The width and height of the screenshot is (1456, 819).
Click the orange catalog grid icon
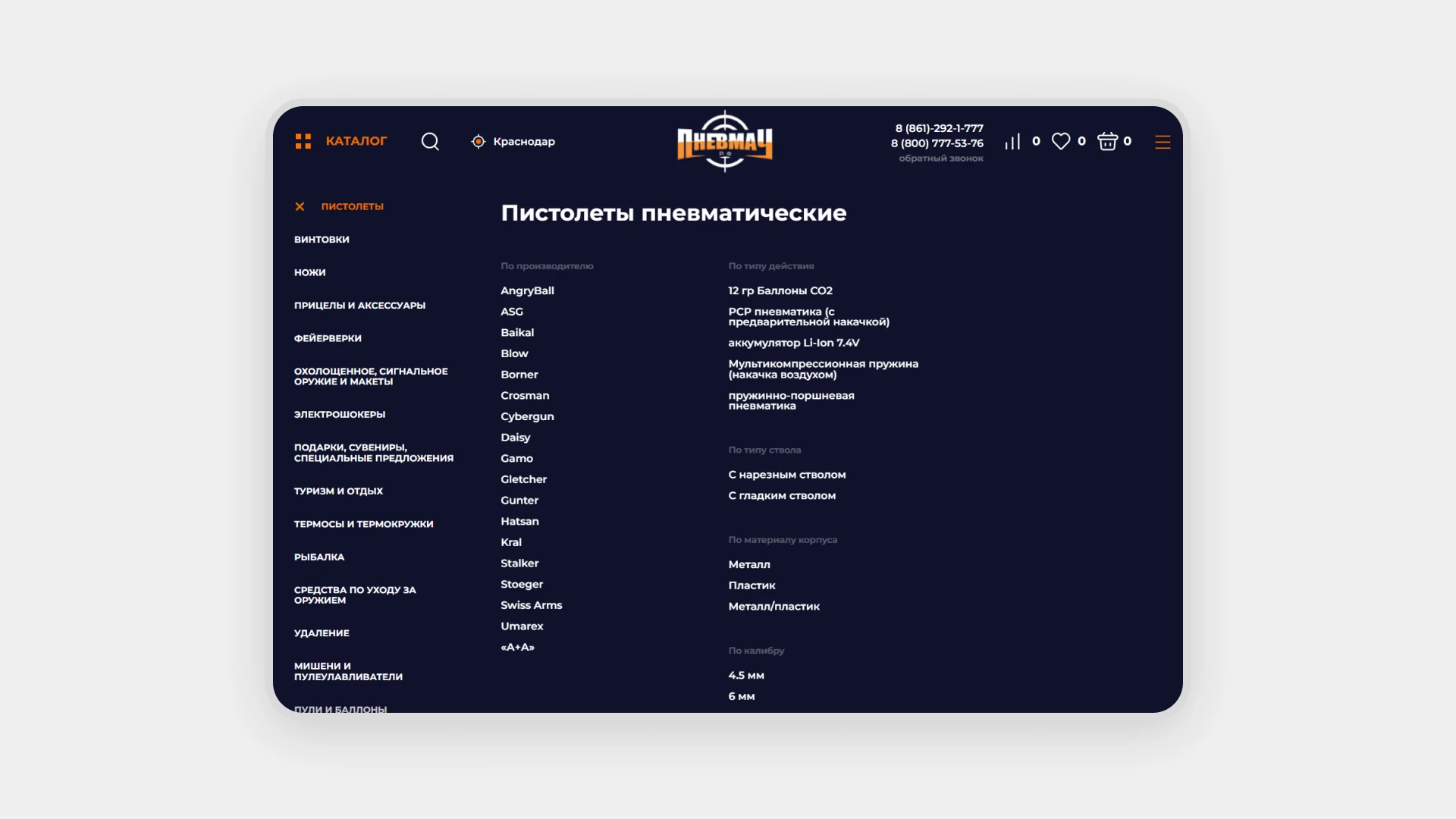303,142
